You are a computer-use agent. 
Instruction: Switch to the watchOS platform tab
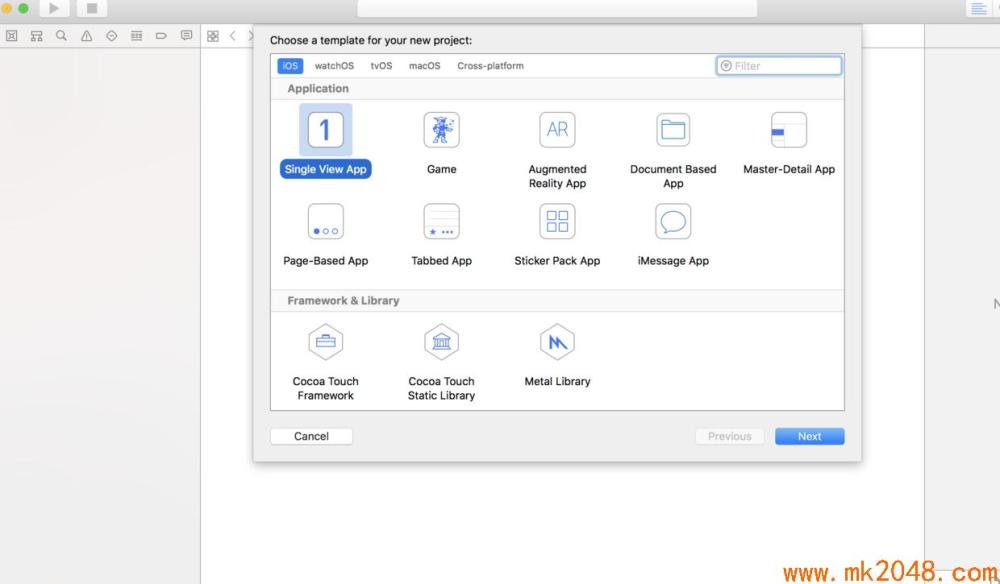pyautogui.click(x=334, y=66)
